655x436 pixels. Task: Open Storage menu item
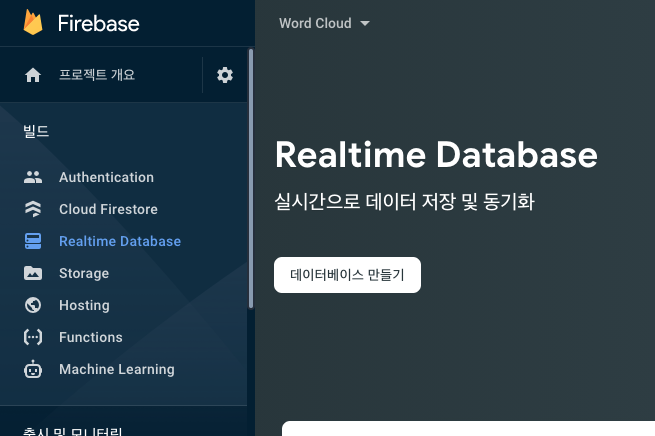(84, 273)
